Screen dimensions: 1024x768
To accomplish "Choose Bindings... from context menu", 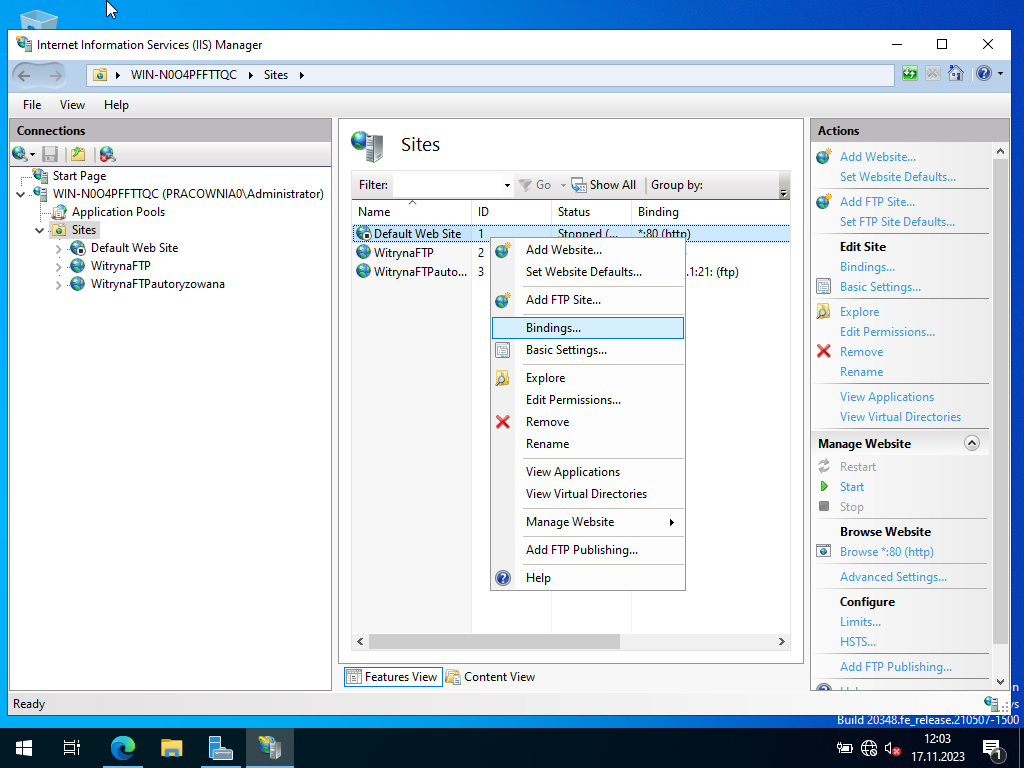I will 588,328.
